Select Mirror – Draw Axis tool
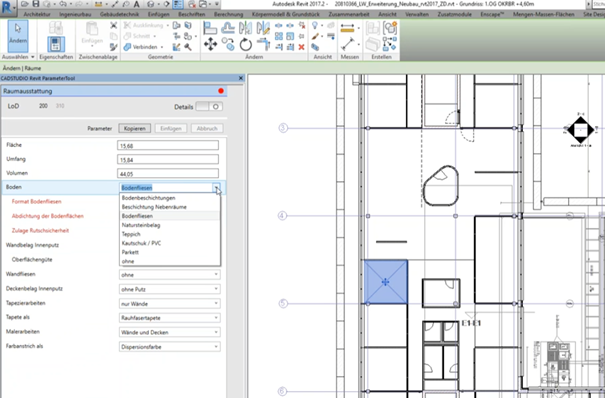 point(263,28)
